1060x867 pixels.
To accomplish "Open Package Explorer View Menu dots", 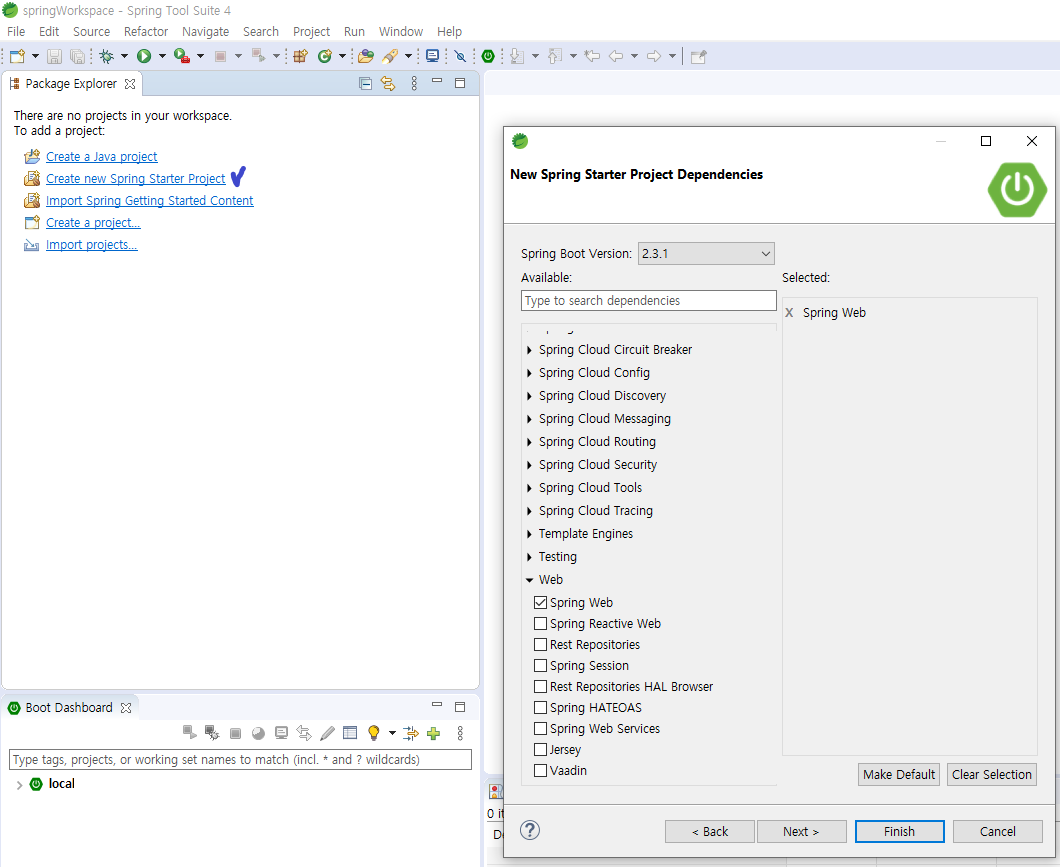I will click(x=414, y=84).
